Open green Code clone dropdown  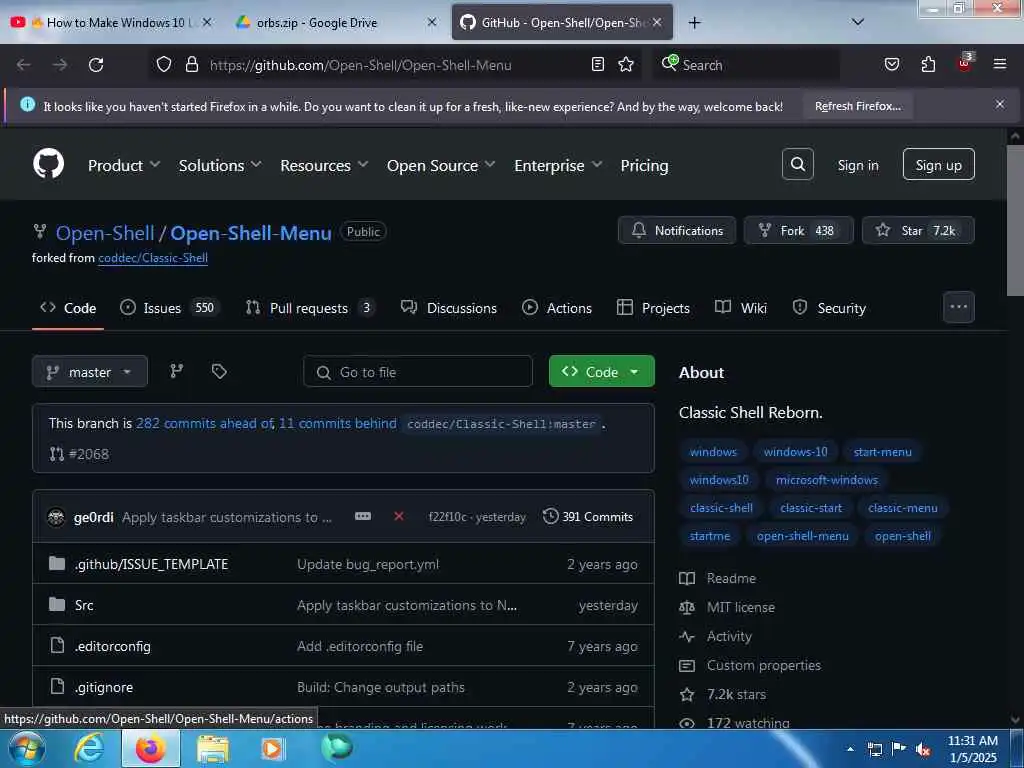pyautogui.click(x=601, y=372)
